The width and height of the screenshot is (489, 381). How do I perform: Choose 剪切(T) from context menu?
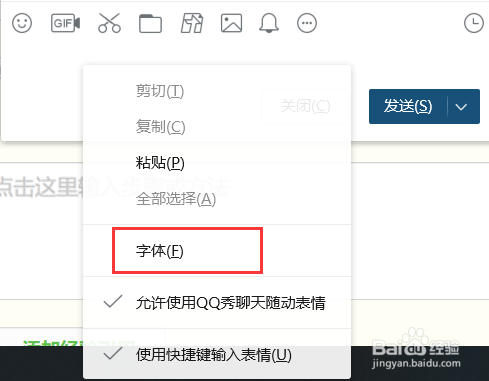217,91
